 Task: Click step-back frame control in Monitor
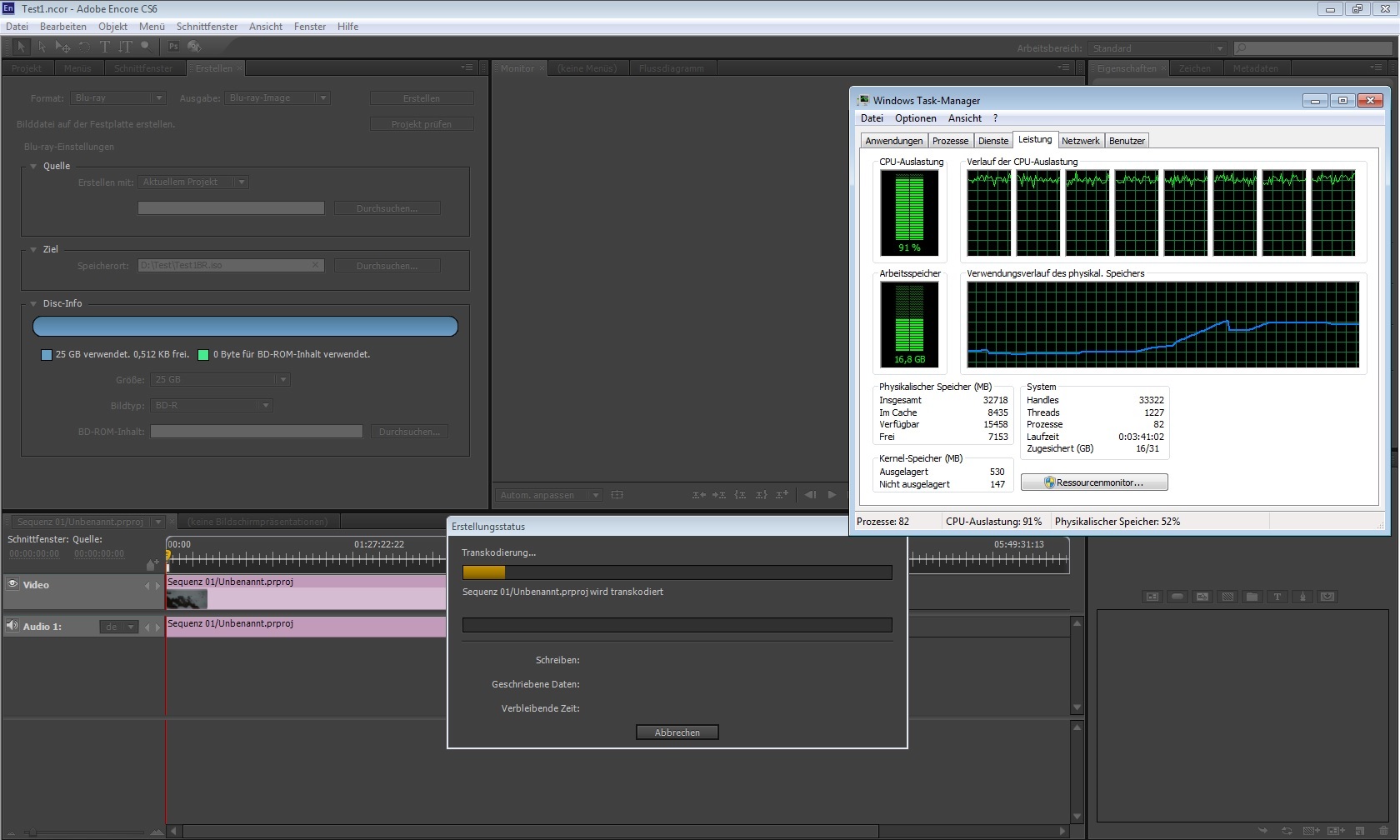coord(810,495)
